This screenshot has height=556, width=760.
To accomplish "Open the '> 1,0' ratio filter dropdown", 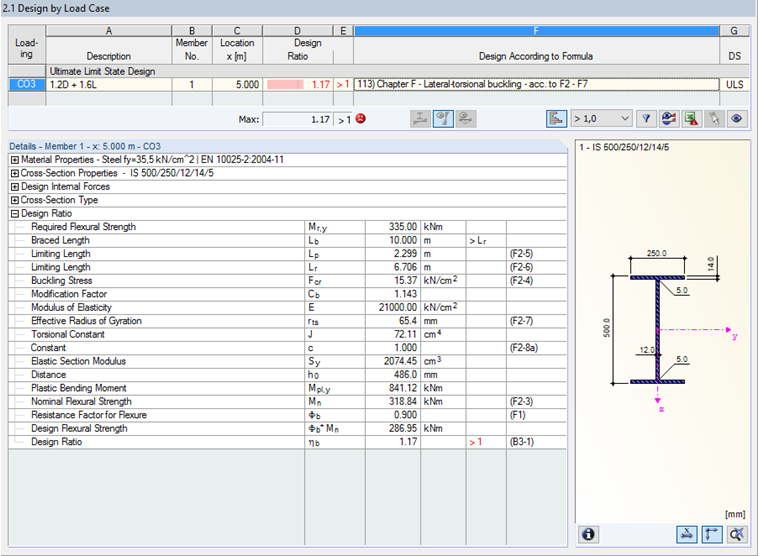I will tap(601, 119).
